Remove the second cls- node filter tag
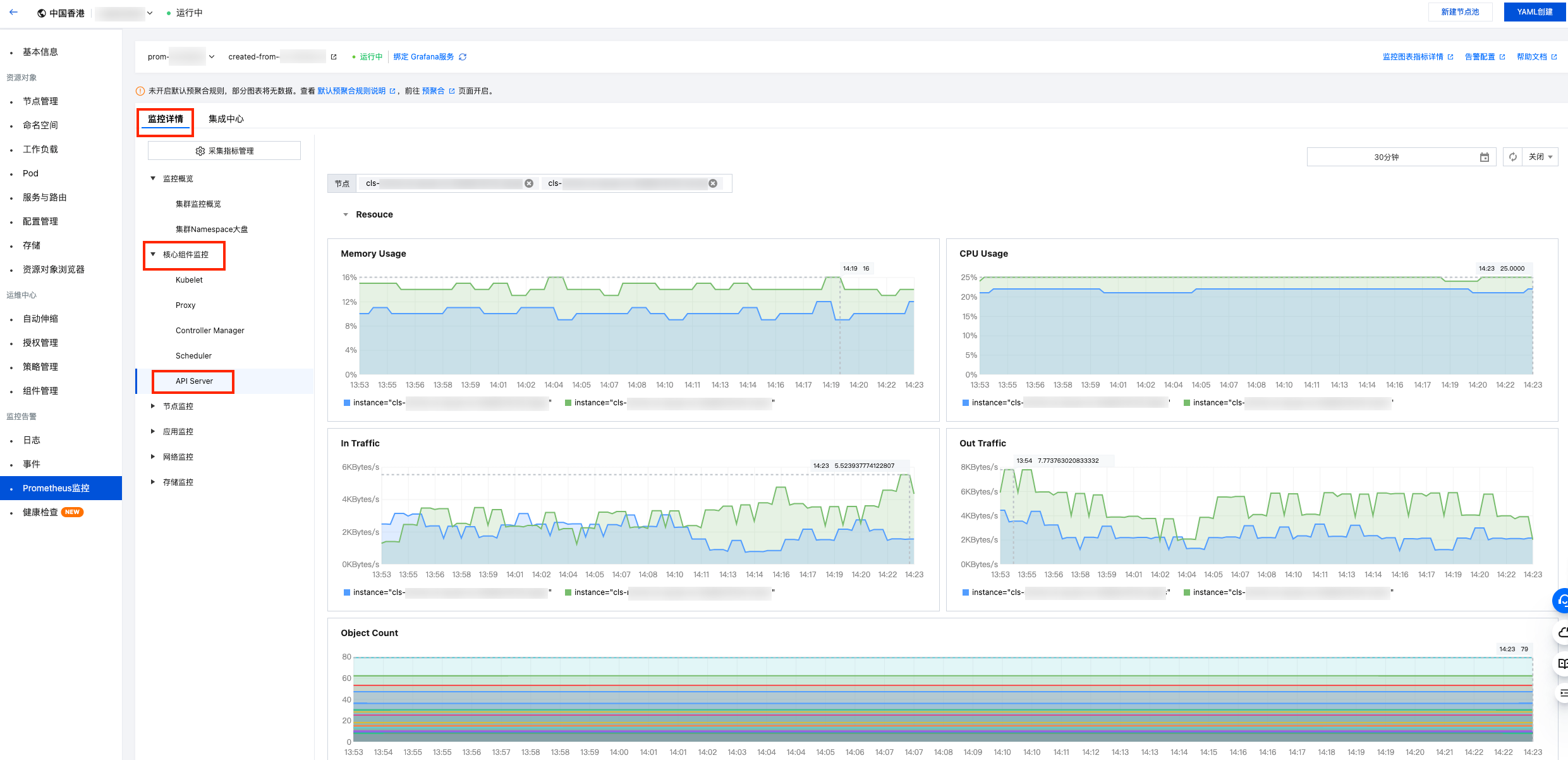 (713, 183)
